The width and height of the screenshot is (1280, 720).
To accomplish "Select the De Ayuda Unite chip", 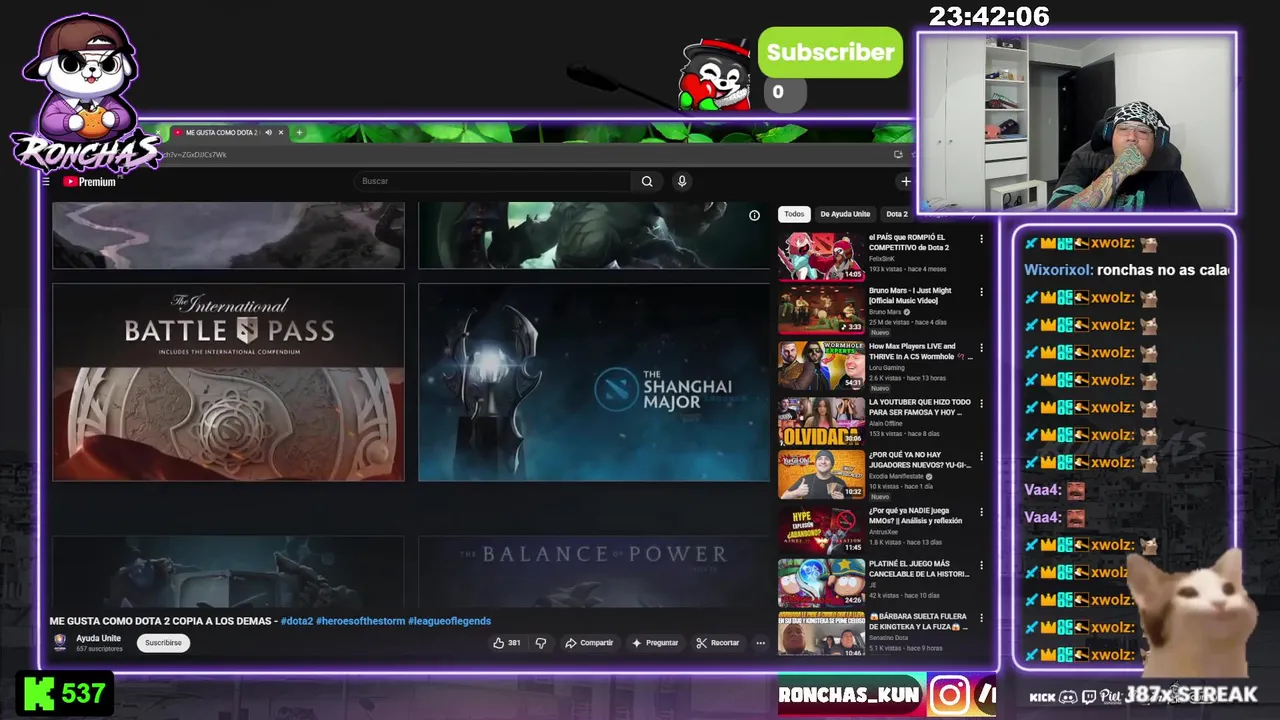I will (845, 214).
